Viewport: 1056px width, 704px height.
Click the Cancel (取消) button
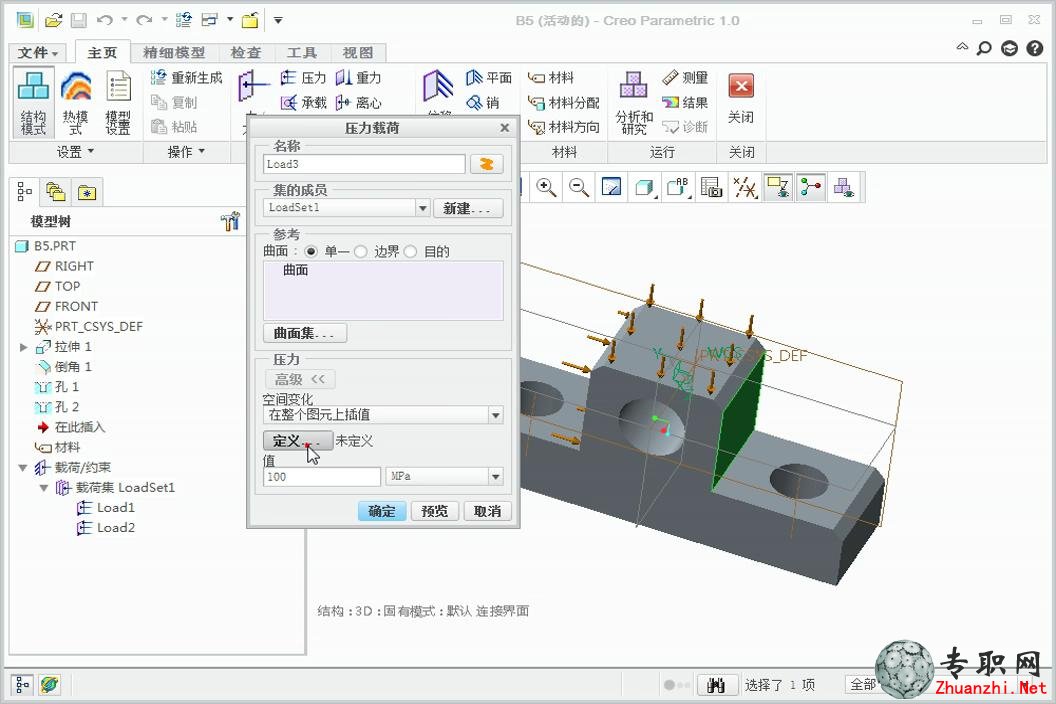pos(488,511)
